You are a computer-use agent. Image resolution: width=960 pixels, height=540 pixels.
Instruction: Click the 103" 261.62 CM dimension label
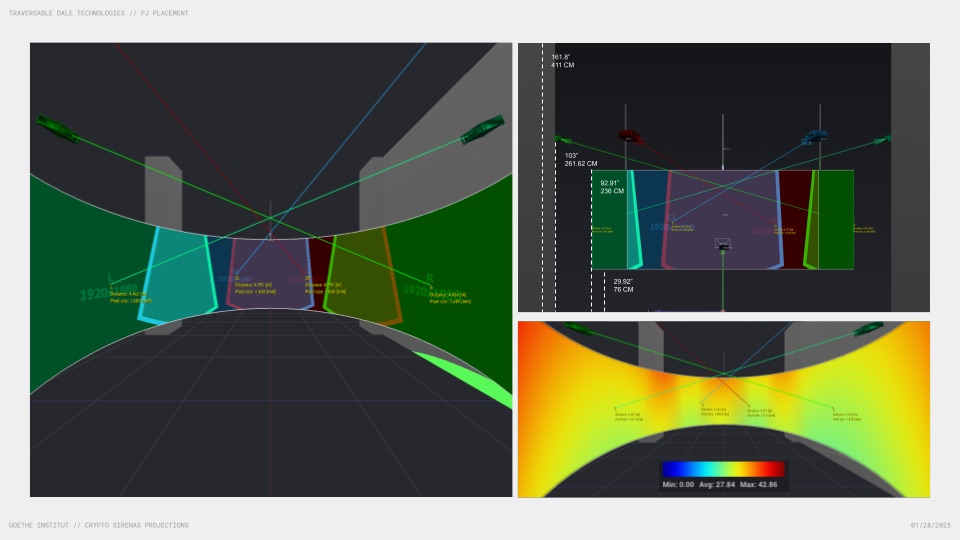click(x=580, y=160)
